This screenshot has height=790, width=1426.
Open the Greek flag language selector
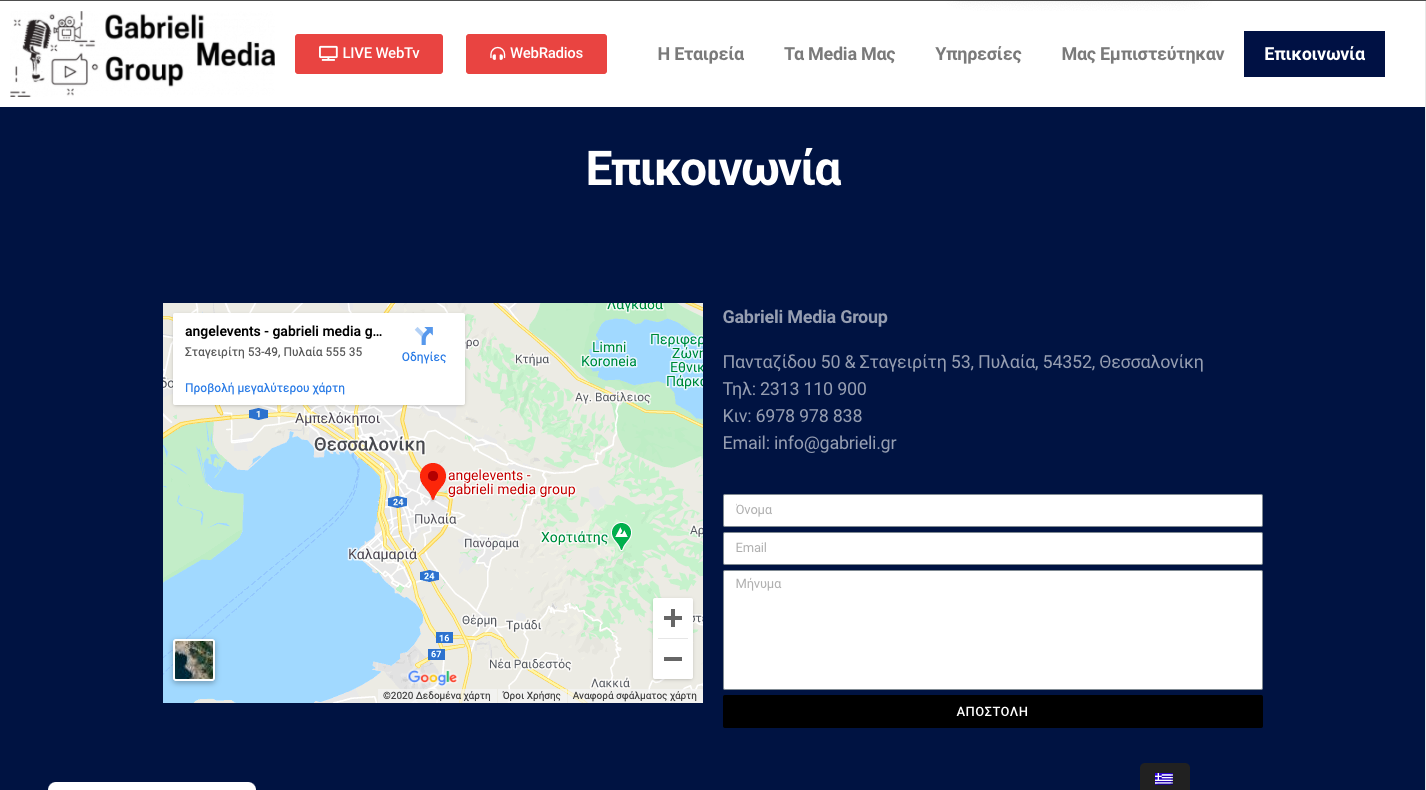1164,778
